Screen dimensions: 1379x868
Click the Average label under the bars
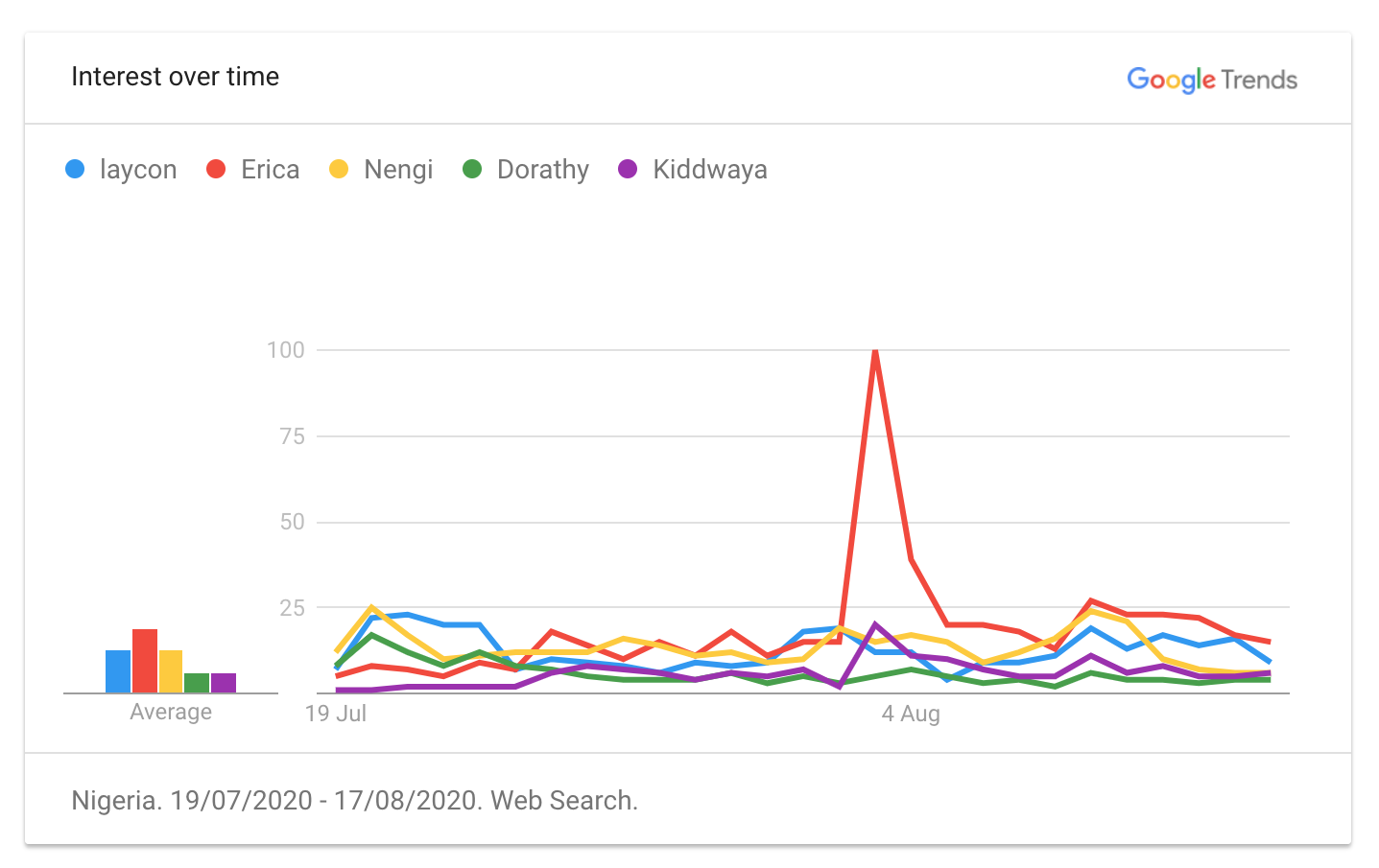coord(171,712)
